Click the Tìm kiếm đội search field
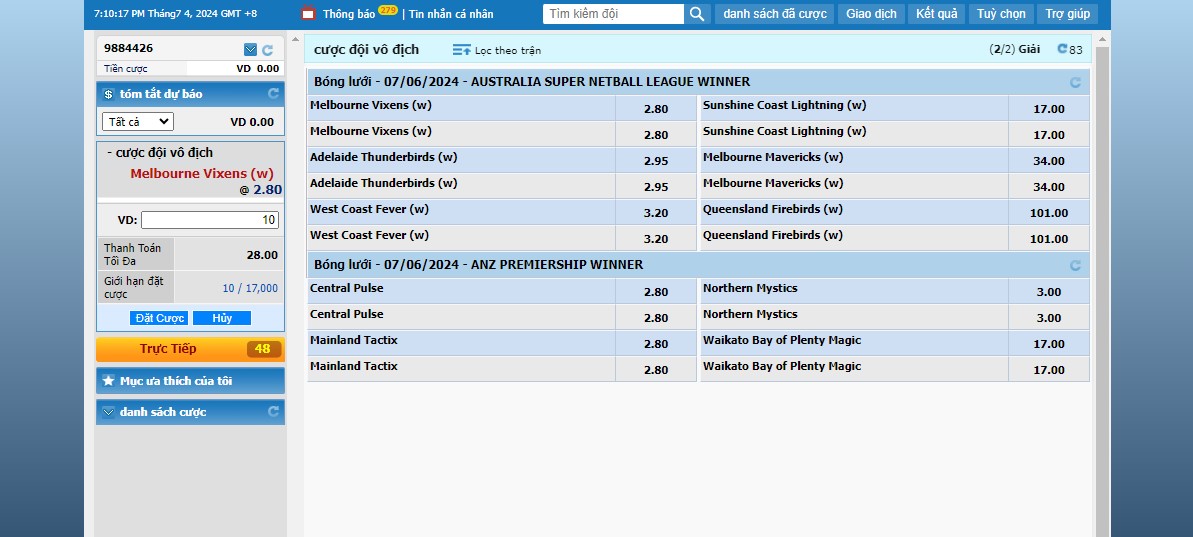Screen dimensions: 1193x537 pyautogui.click(x=613, y=14)
